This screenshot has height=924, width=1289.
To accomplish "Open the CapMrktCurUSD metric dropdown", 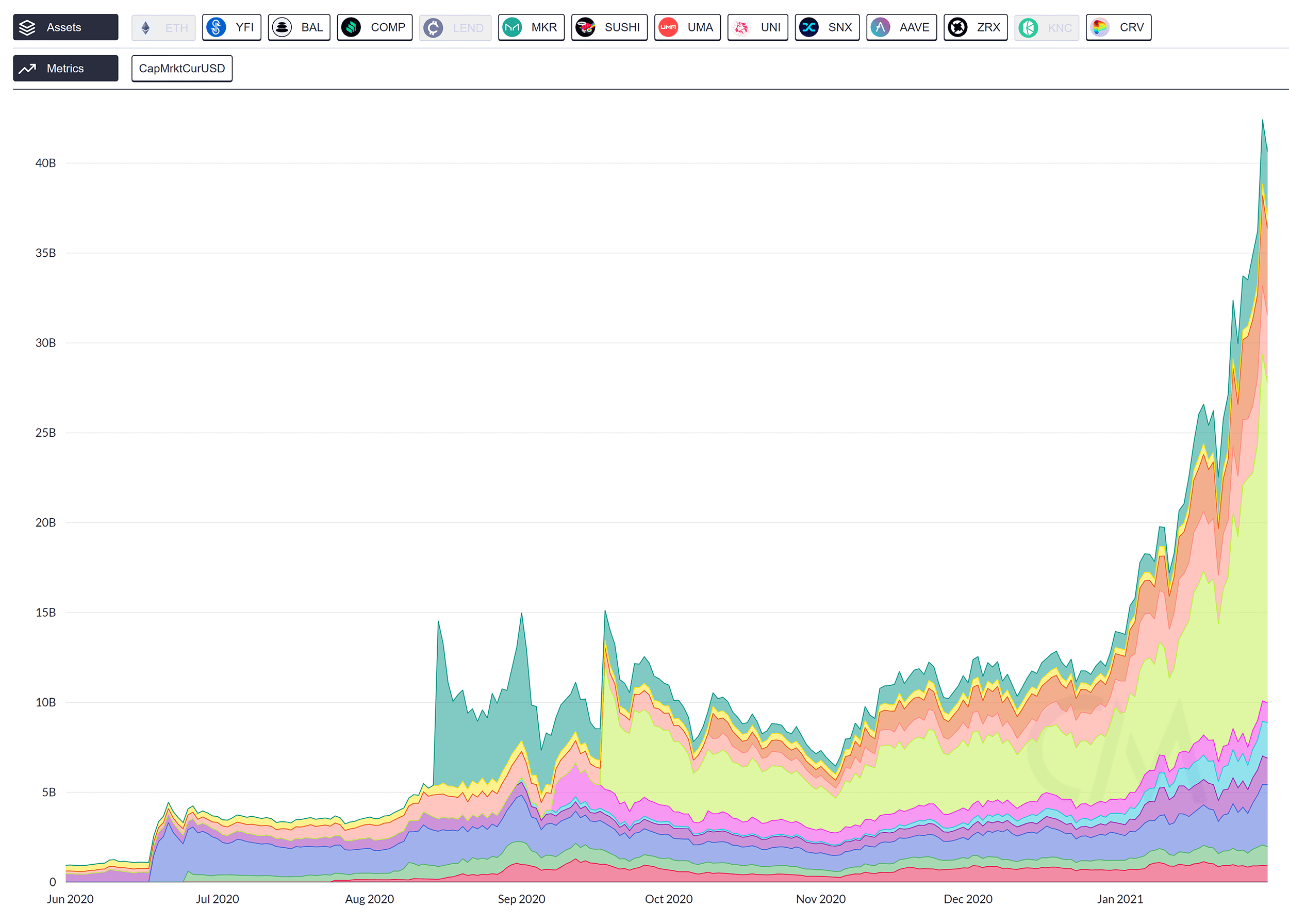I will (x=183, y=68).
